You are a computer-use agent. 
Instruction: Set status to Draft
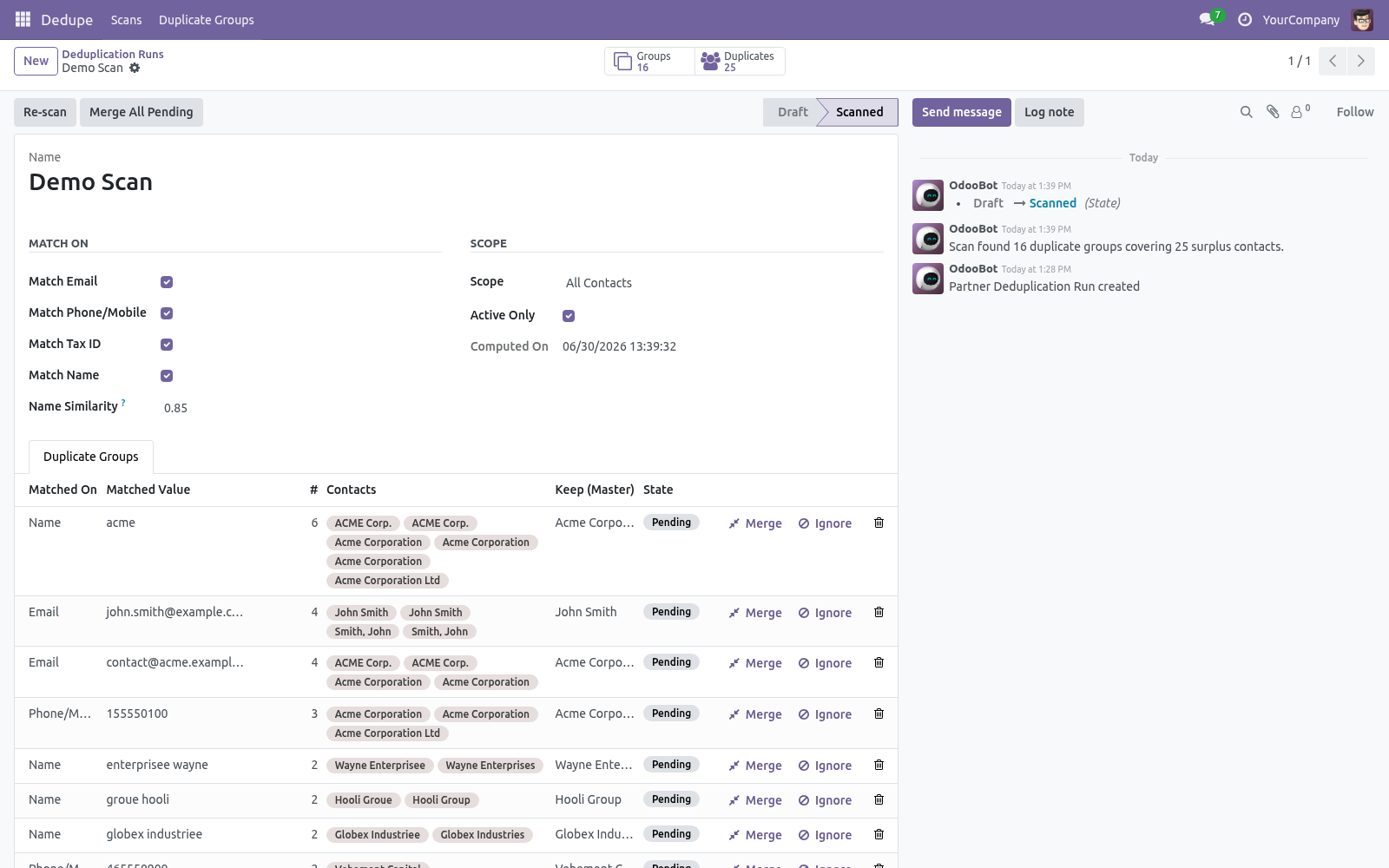[x=791, y=112]
